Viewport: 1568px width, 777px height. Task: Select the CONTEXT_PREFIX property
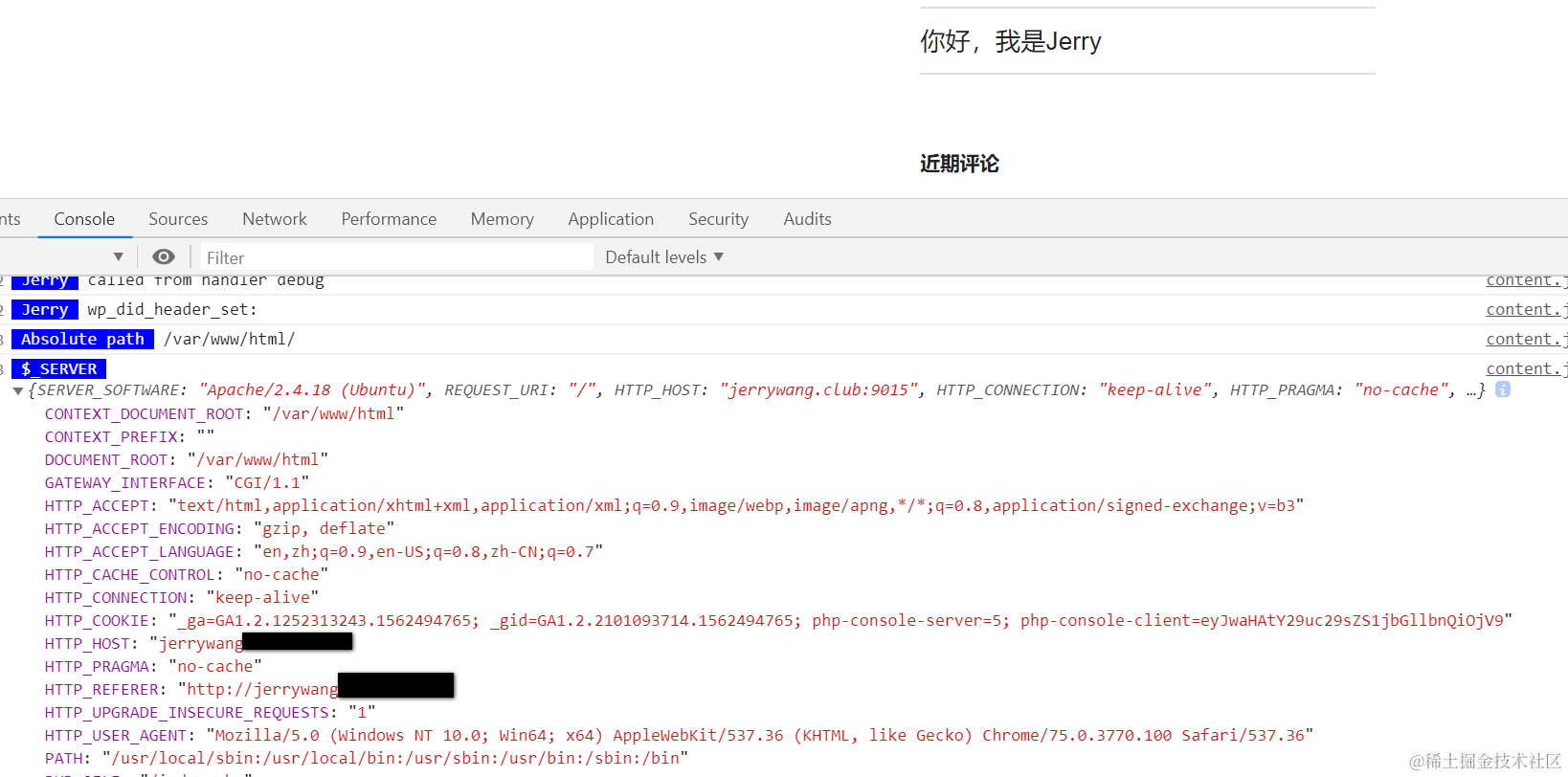[x=129, y=436]
